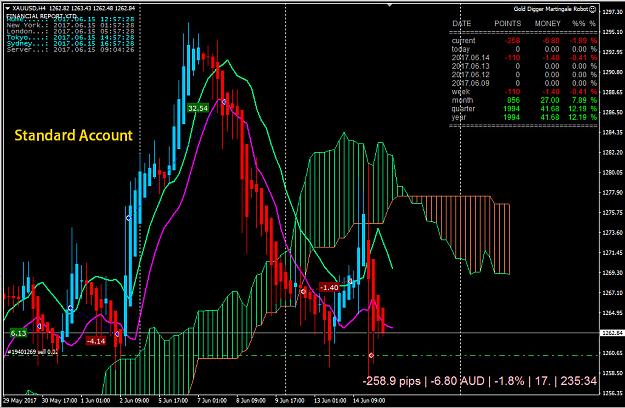Click the 1273.60 price scale value
The height and width of the screenshot is (408, 625).
pyautogui.click(x=613, y=232)
